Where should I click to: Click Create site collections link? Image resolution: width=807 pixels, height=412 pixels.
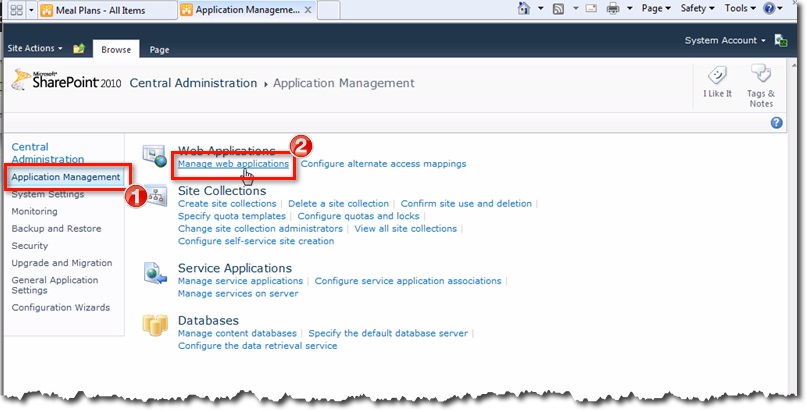(227, 204)
